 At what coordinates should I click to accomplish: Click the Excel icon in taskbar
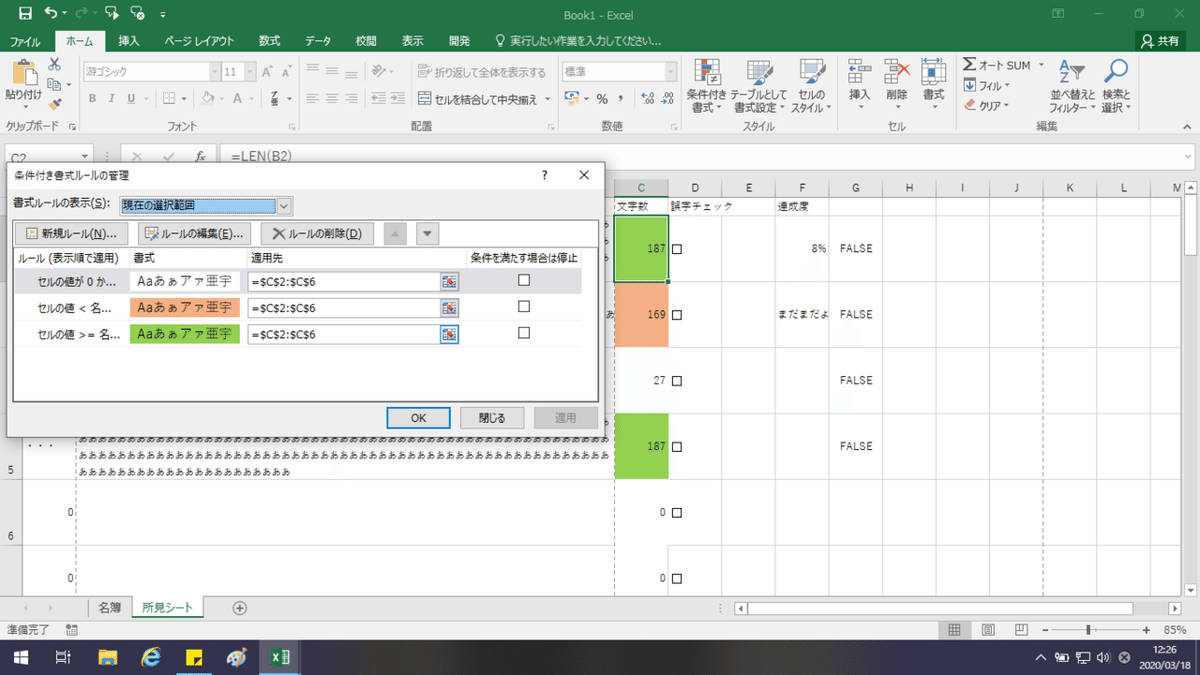click(281, 657)
